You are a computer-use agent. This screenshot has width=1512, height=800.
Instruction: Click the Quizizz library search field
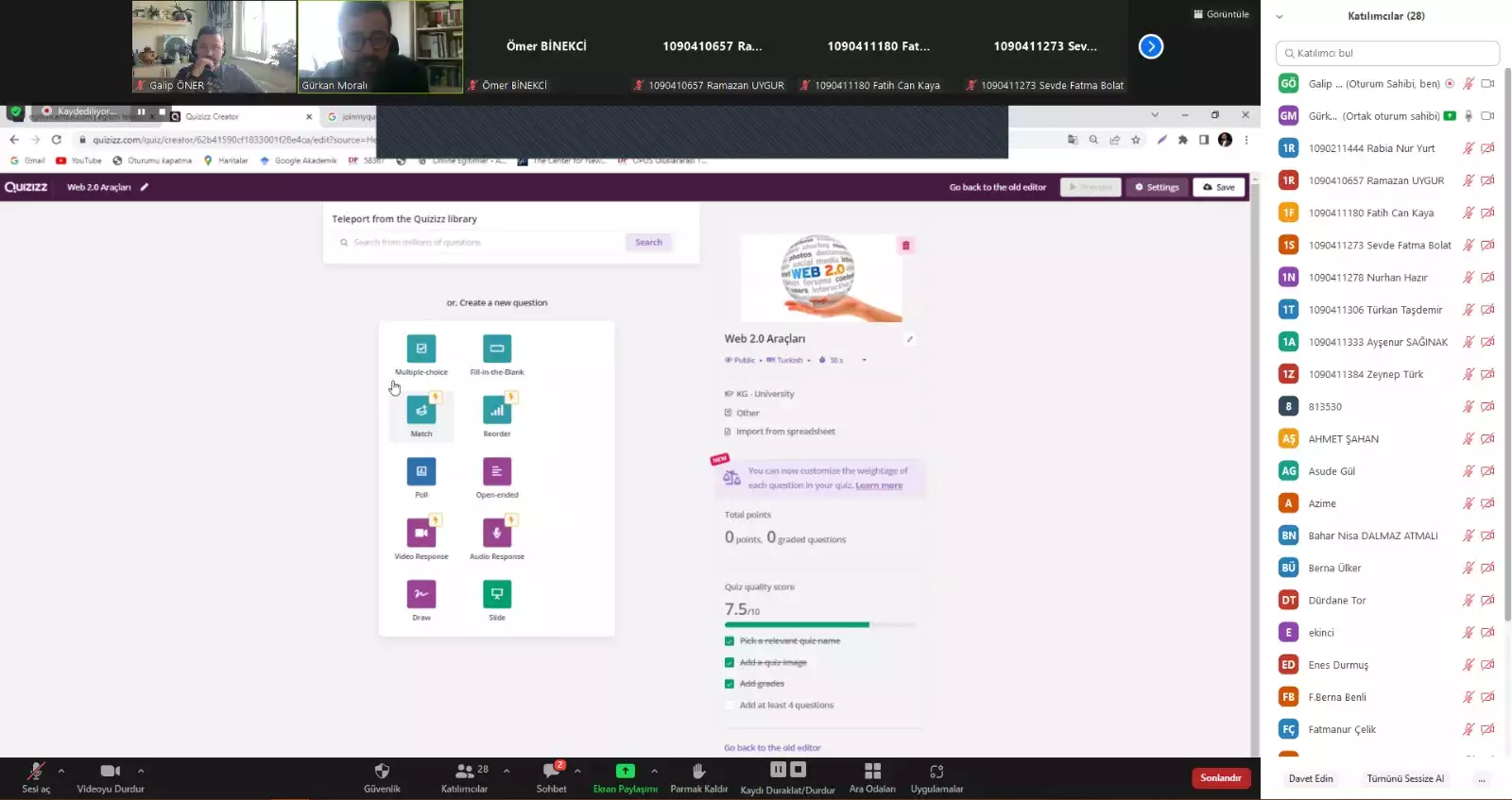pos(479,243)
